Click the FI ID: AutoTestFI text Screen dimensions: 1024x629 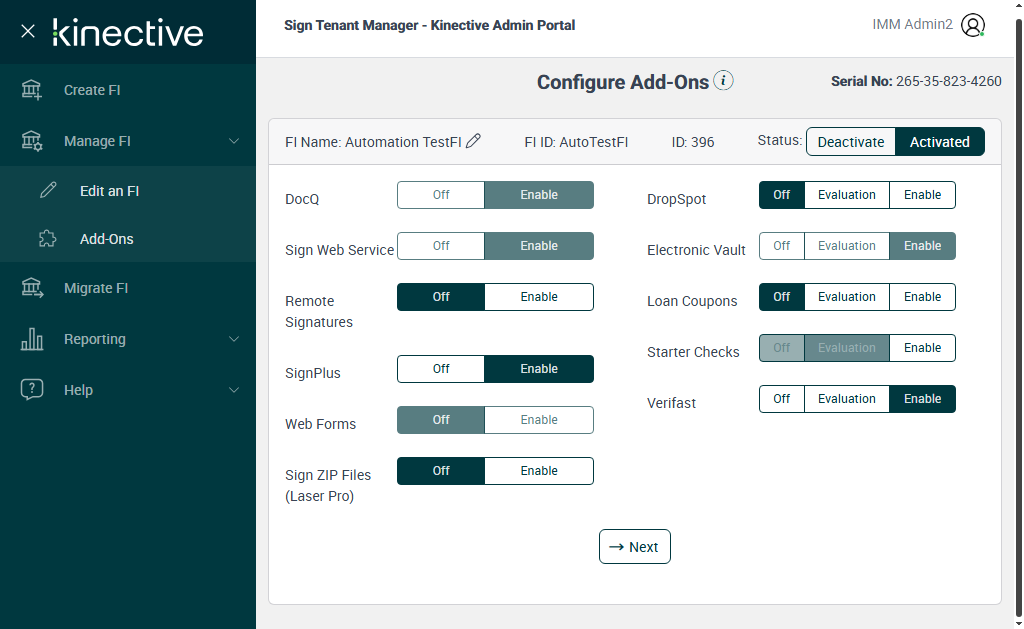point(576,142)
